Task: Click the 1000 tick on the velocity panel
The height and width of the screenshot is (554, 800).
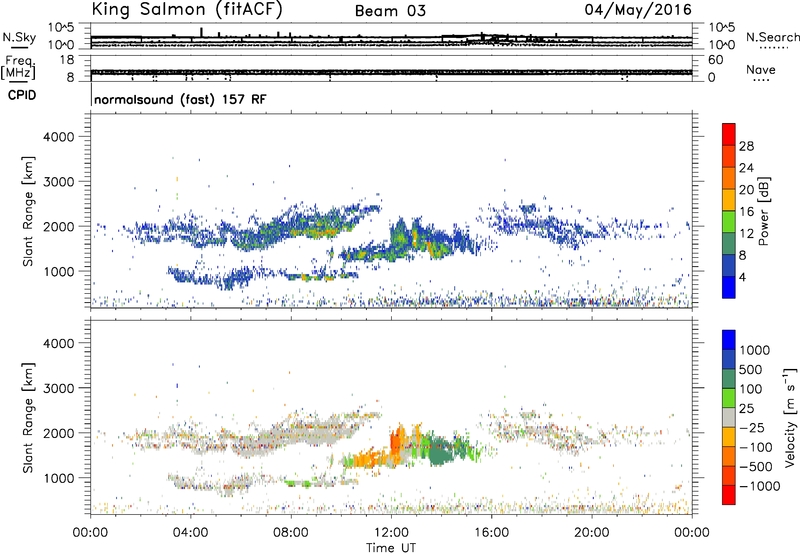Action: [59, 478]
